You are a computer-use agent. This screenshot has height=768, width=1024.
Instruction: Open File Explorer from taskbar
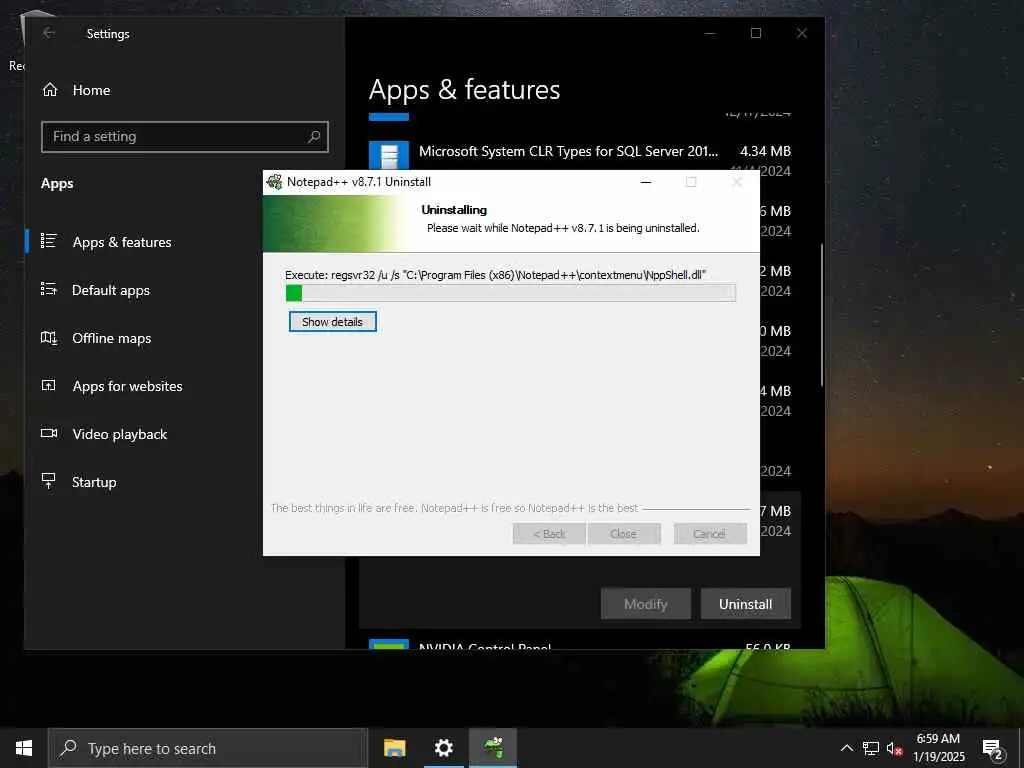(x=394, y=748)
